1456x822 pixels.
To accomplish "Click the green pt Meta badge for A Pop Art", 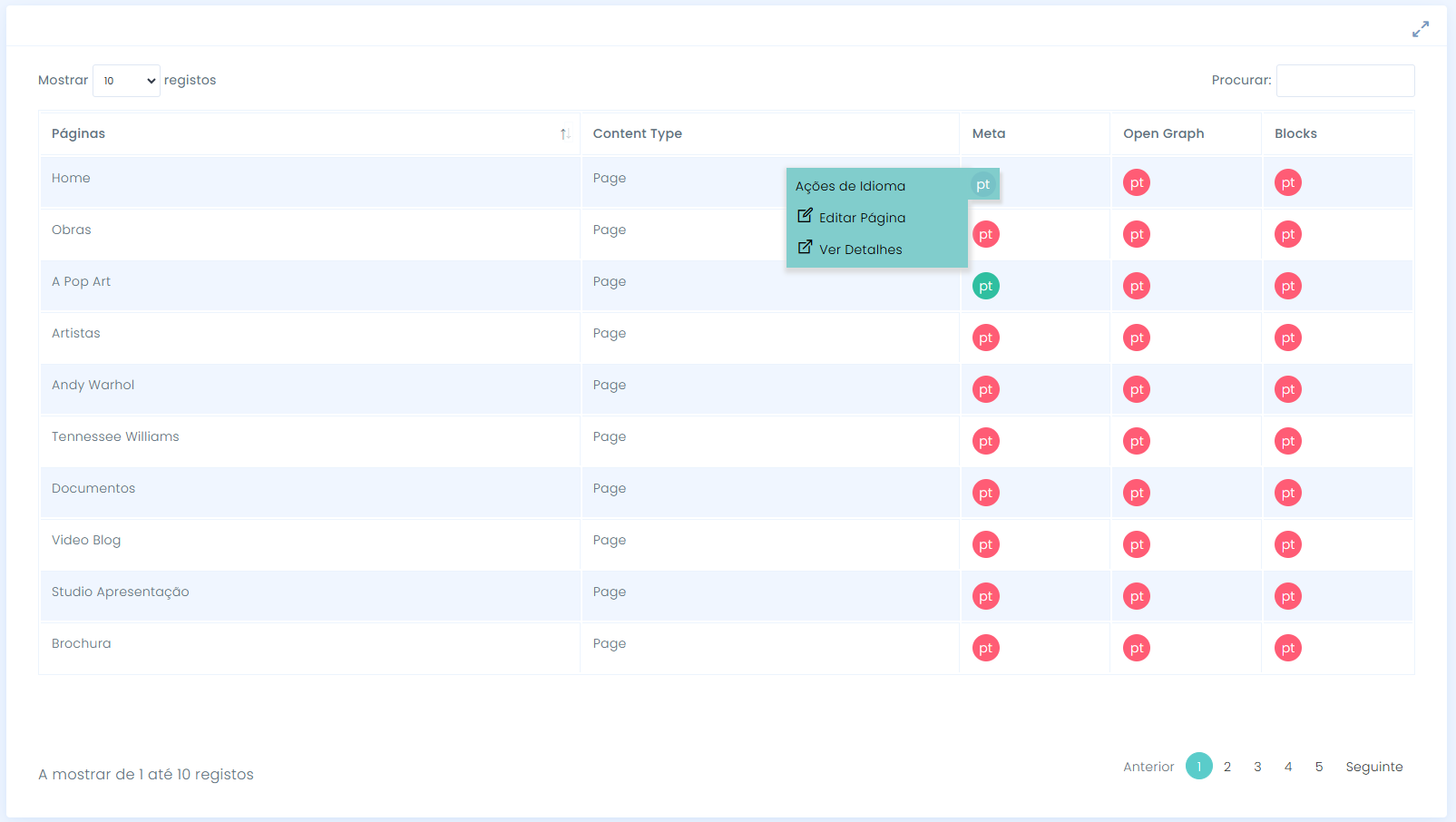I will pyautogui.click(x=985, y=287).
